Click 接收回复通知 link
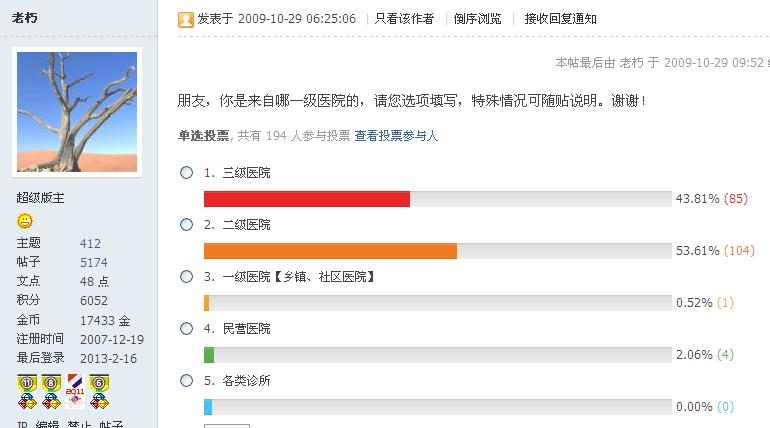This screenshot has height=428, width=770. (560, 19)
